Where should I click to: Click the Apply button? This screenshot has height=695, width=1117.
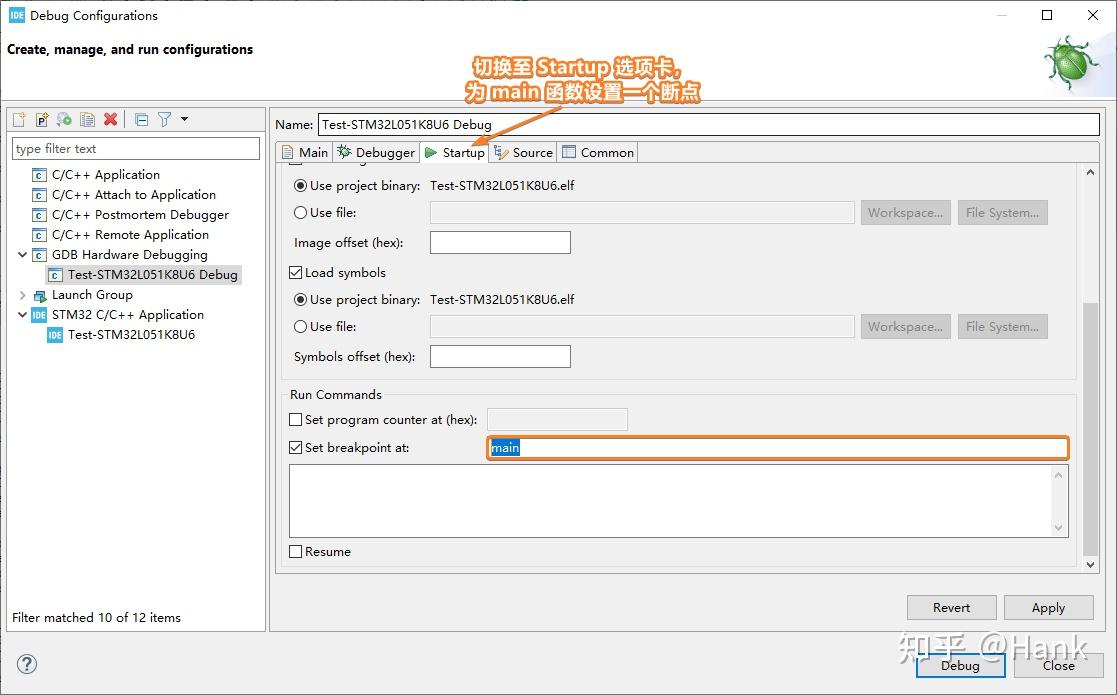tap(1048, 607)
